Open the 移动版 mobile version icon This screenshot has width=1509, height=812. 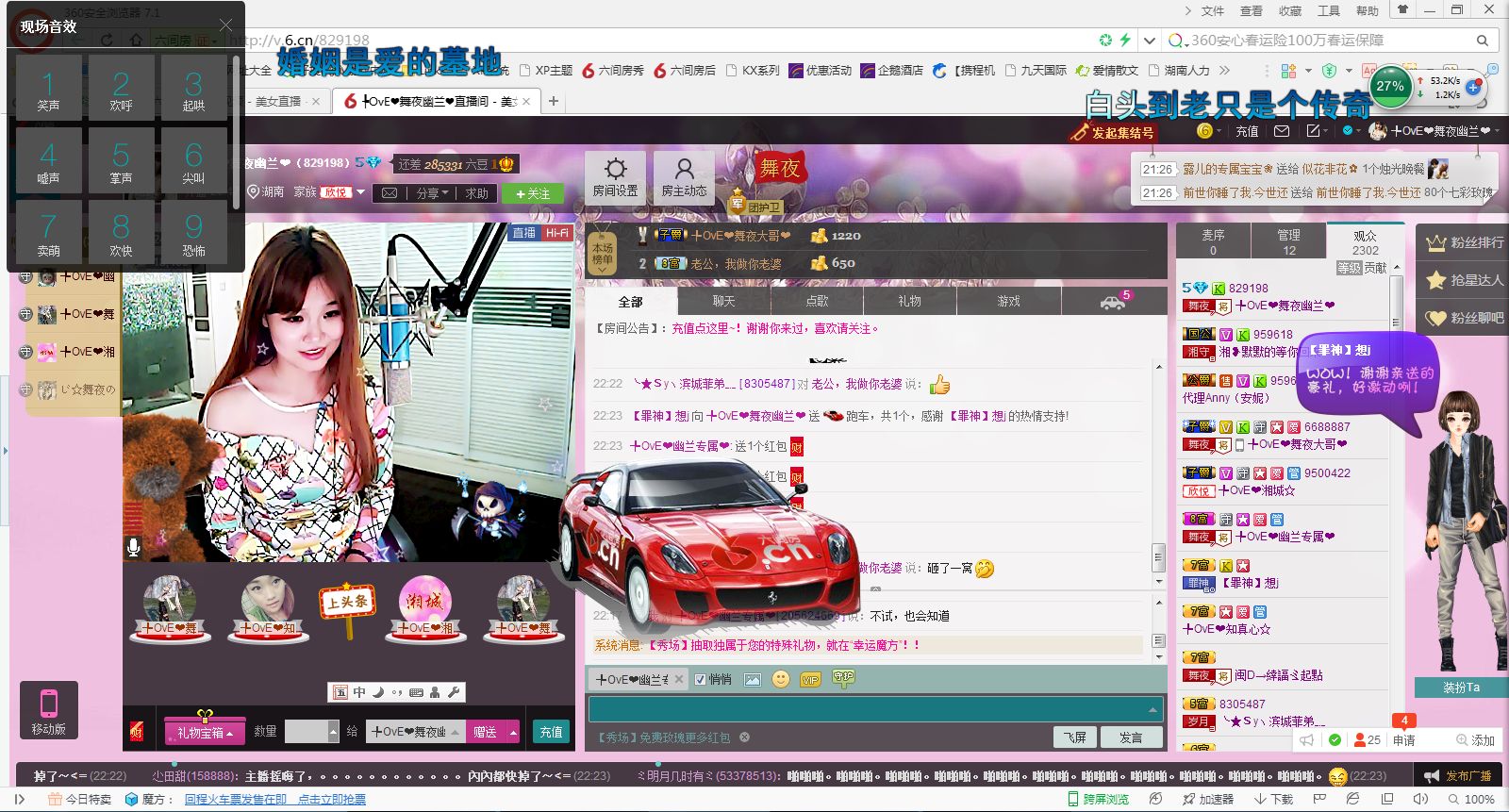49,710
